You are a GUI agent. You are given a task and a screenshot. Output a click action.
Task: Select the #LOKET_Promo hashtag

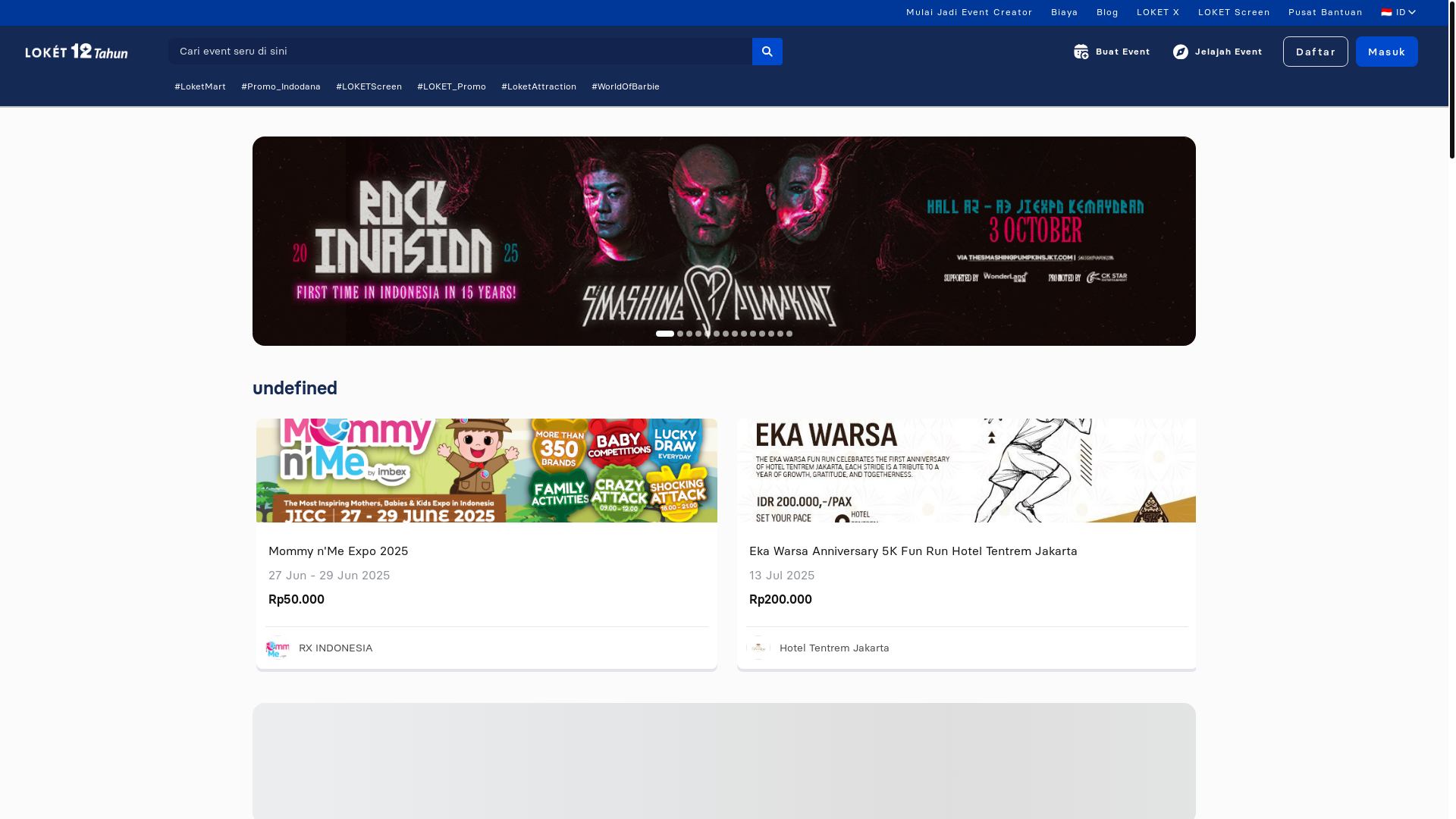click(451, 86)
